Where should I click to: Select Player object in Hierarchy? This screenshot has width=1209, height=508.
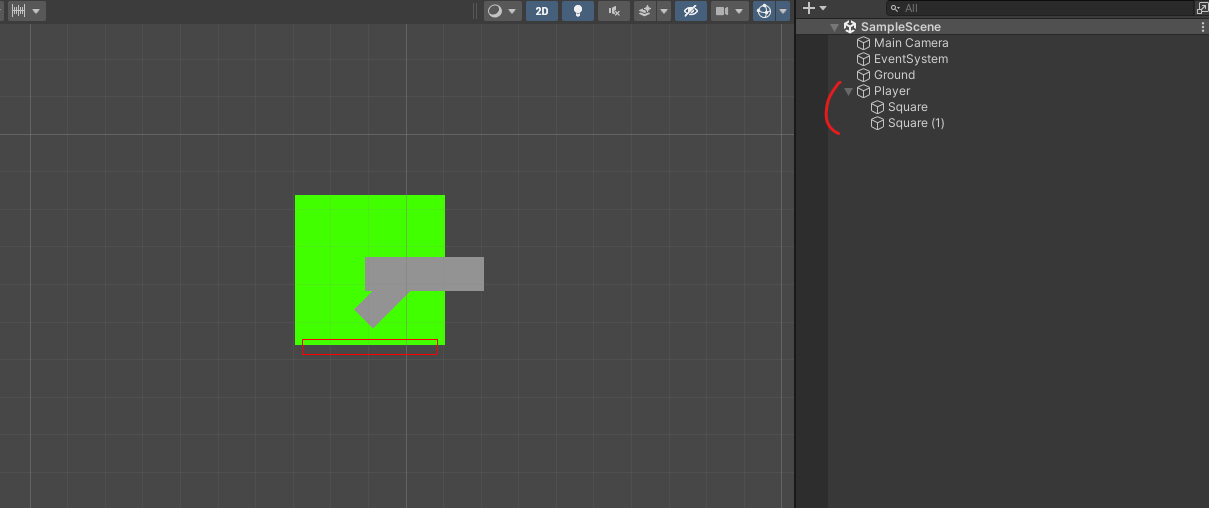[x=892, y=91]
